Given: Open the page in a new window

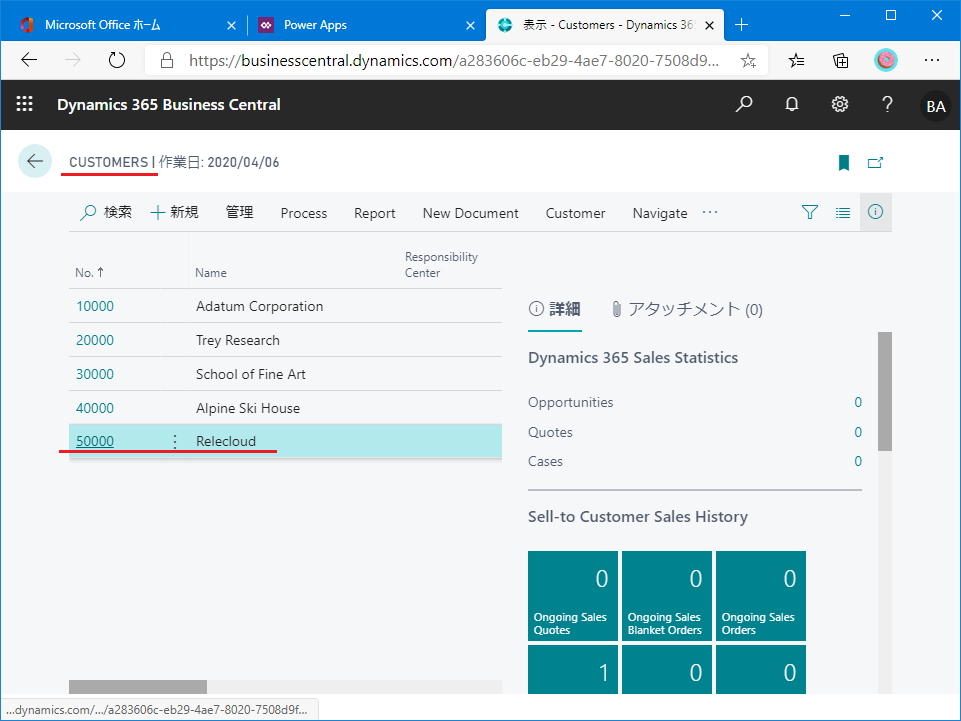Looking at the screenshot, I should 875,162.
